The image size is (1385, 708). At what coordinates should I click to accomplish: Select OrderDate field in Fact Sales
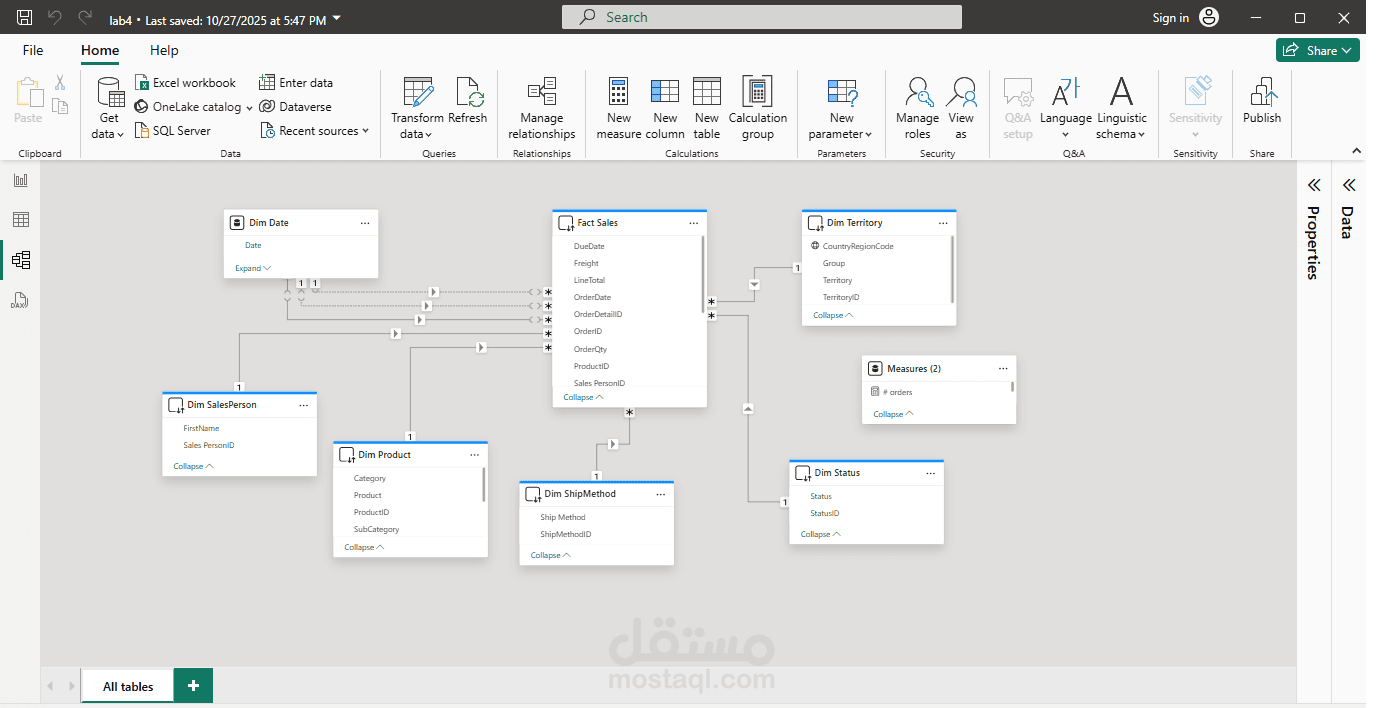point(592,297)
